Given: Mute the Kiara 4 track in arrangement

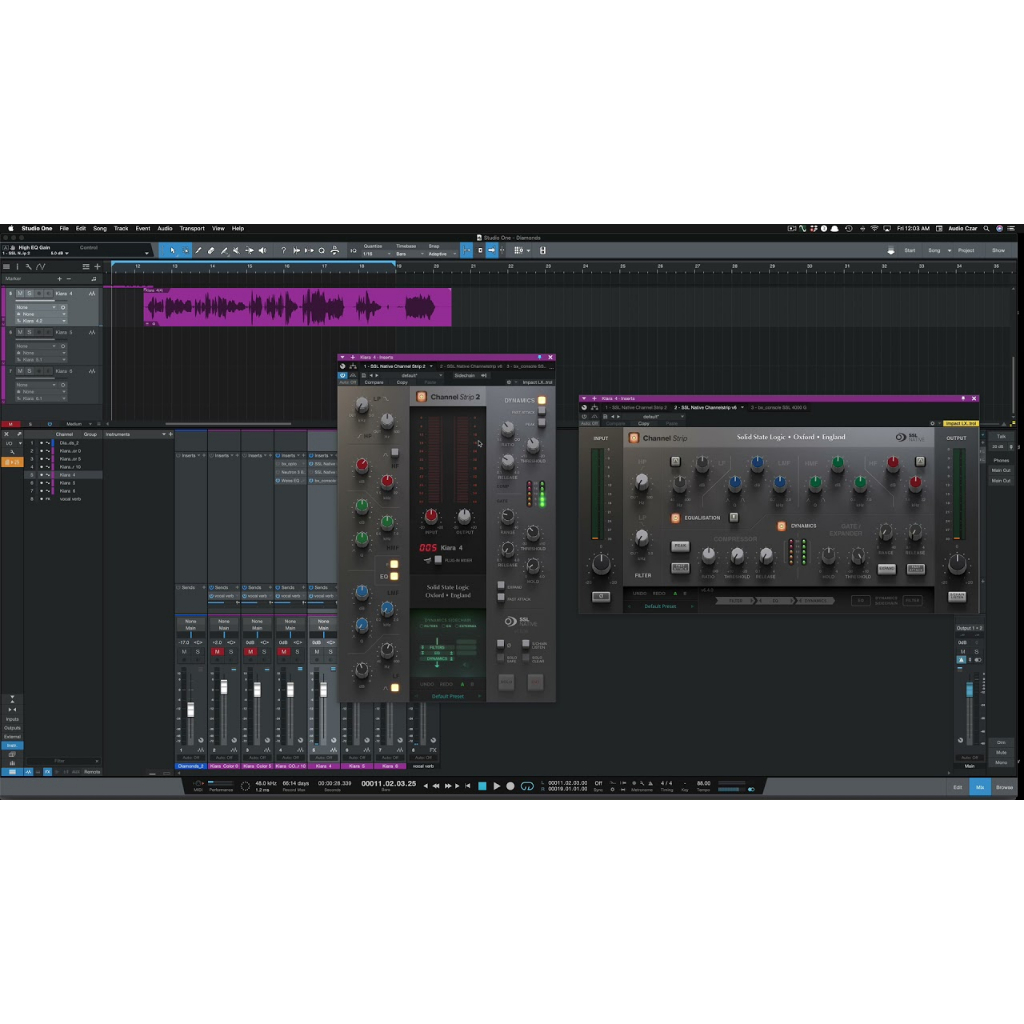Looking at the screenshot, I should pyautogui.click(x=20, y=293).
